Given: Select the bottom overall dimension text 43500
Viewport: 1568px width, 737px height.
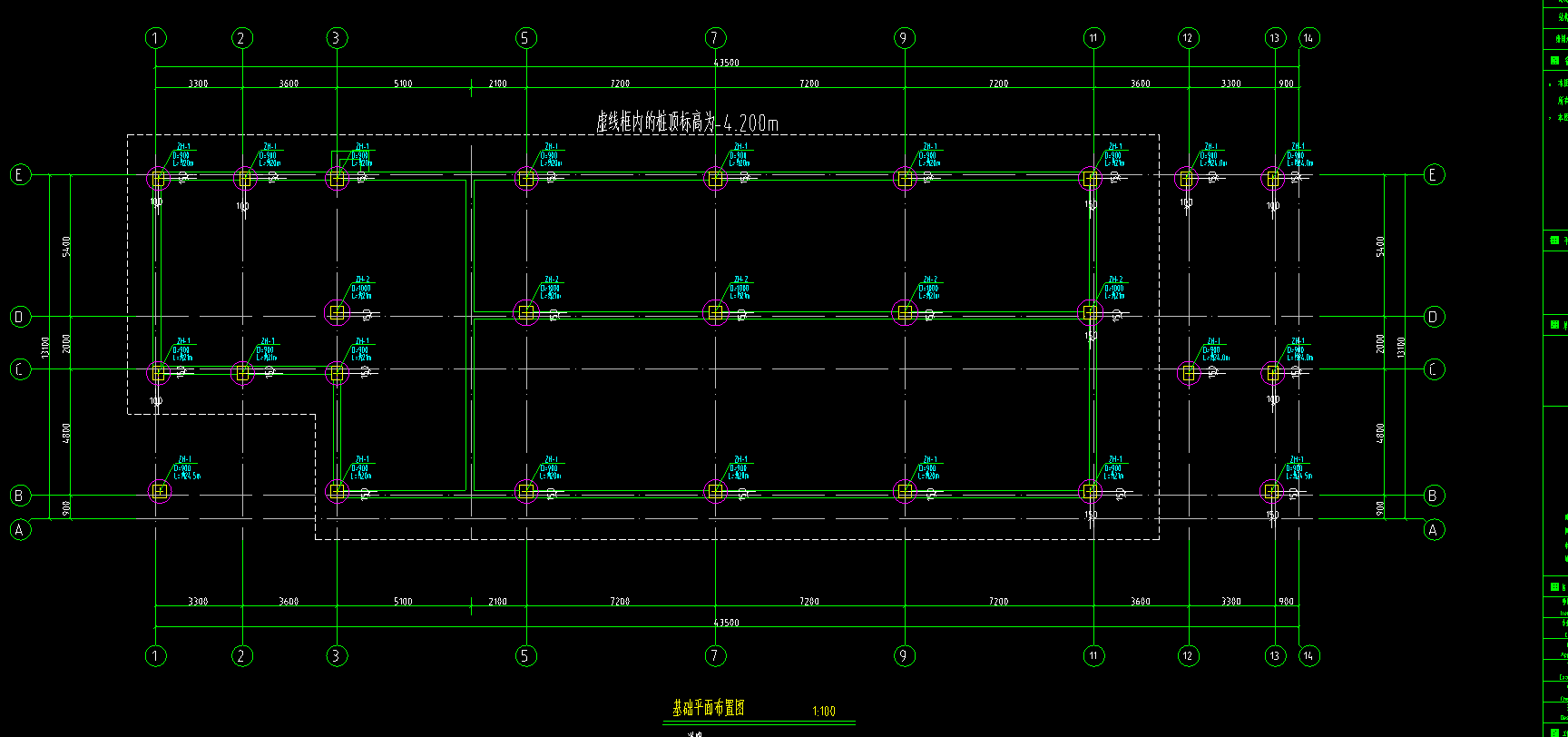Looking at the screenshot, I should tap(726, 623).
